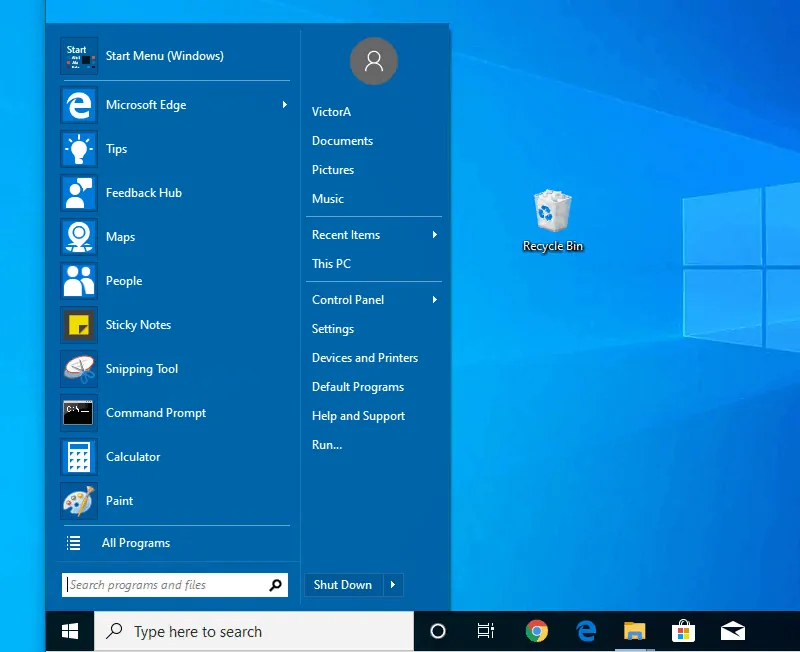800x652 pixels.
Task: Launch the Snipping Tool
Action: pyautogui.click(x=141, y=368)
